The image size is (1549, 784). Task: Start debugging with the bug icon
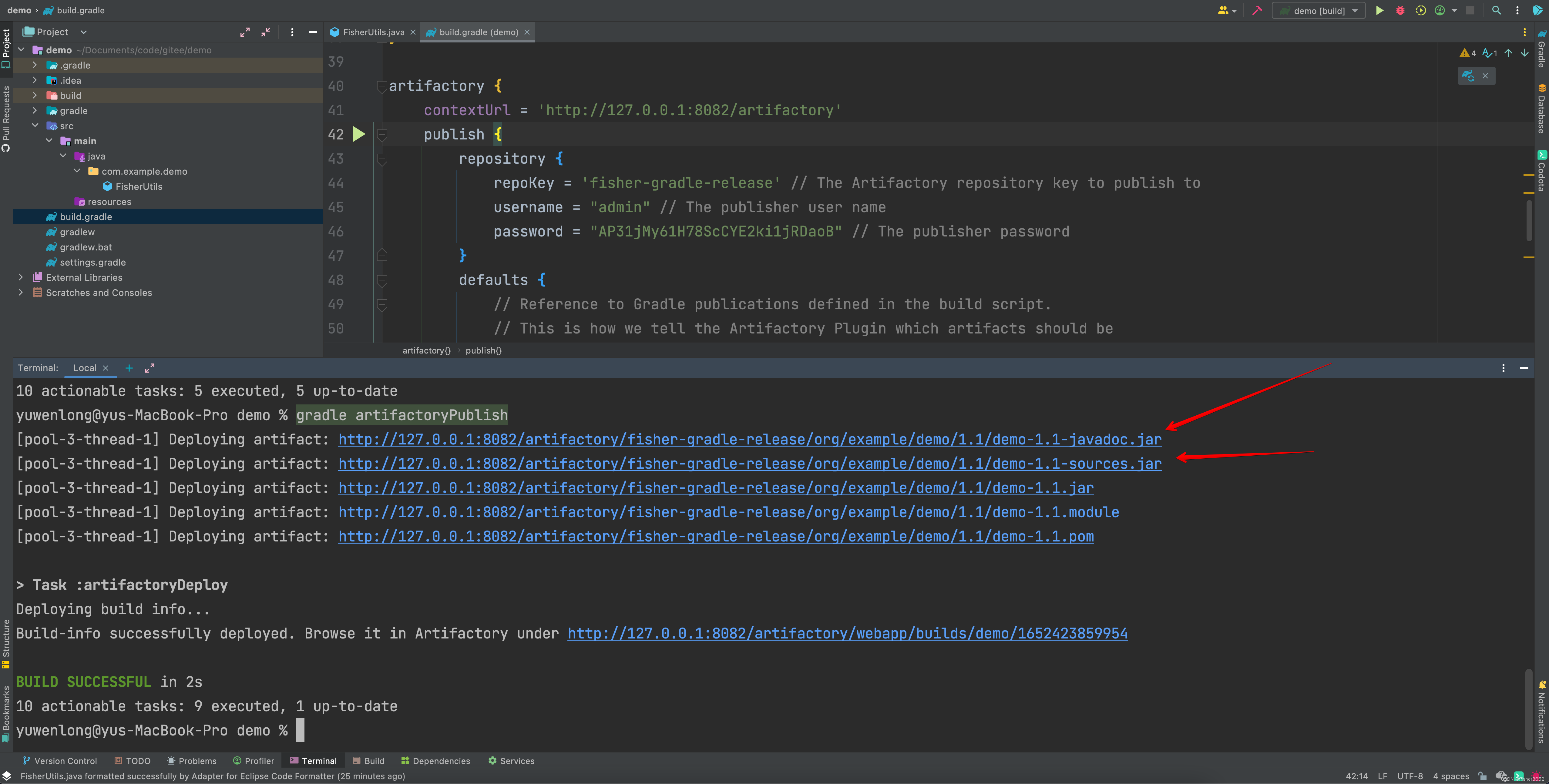click(1400, 11)
